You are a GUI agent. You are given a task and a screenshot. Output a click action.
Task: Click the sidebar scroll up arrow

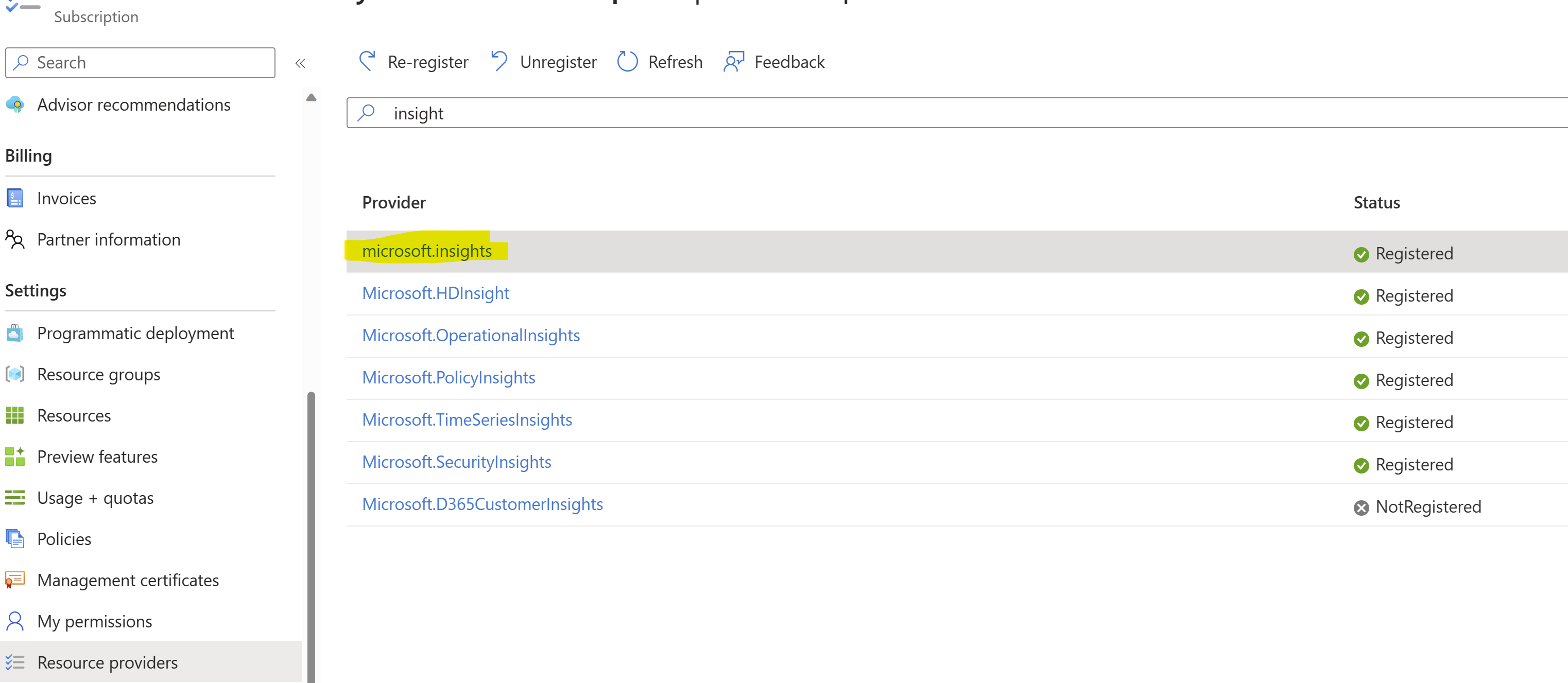tap(311, 97)
